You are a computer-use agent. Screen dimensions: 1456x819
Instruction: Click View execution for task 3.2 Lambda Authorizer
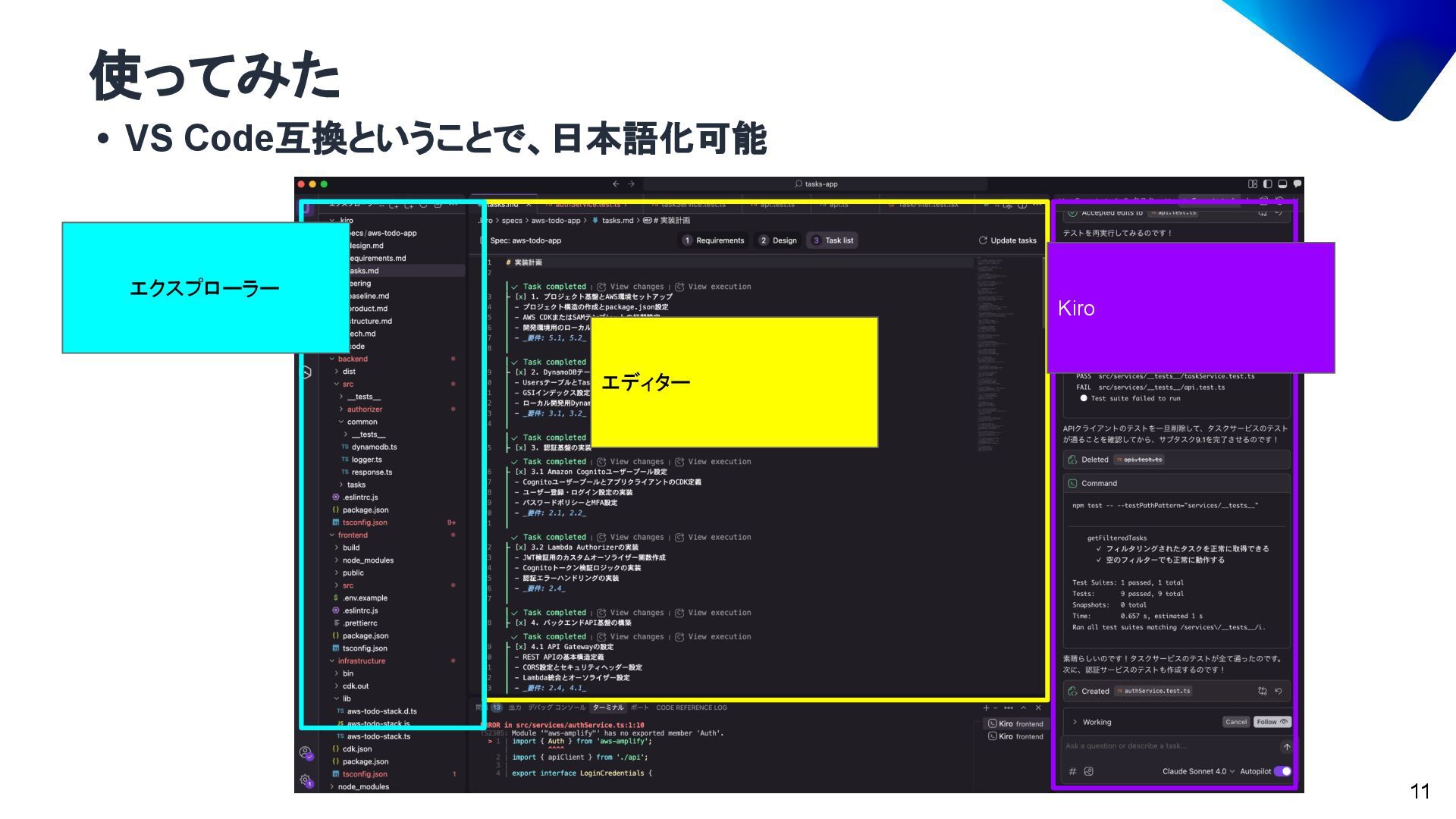(713, 537)
